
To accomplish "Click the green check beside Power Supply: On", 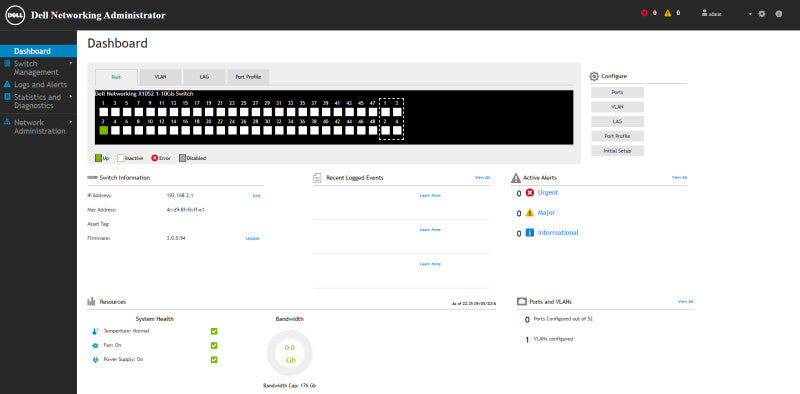I will tap(214, 360).
